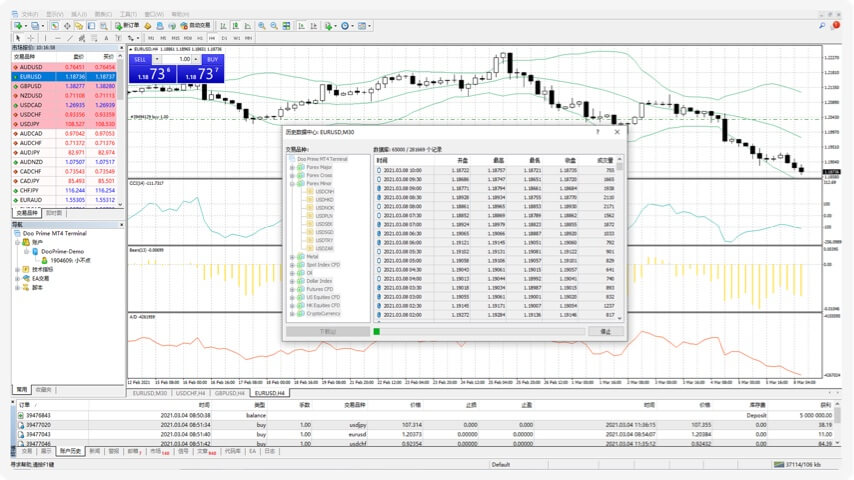The height and width of the screenshot is (480, 854).
Task: Select the H4 timeframe button
Action: tap(211, 38)
